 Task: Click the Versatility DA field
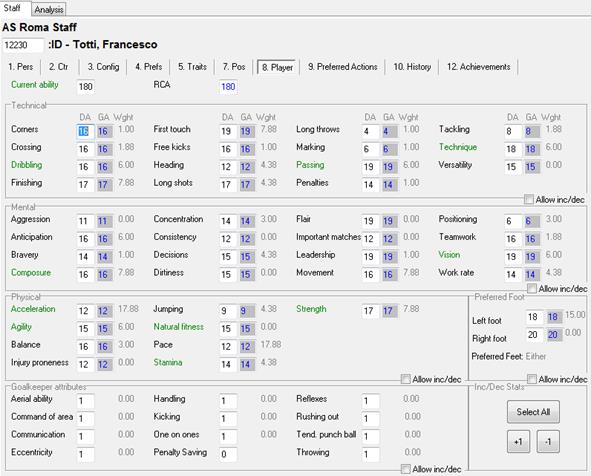[513, 167]
